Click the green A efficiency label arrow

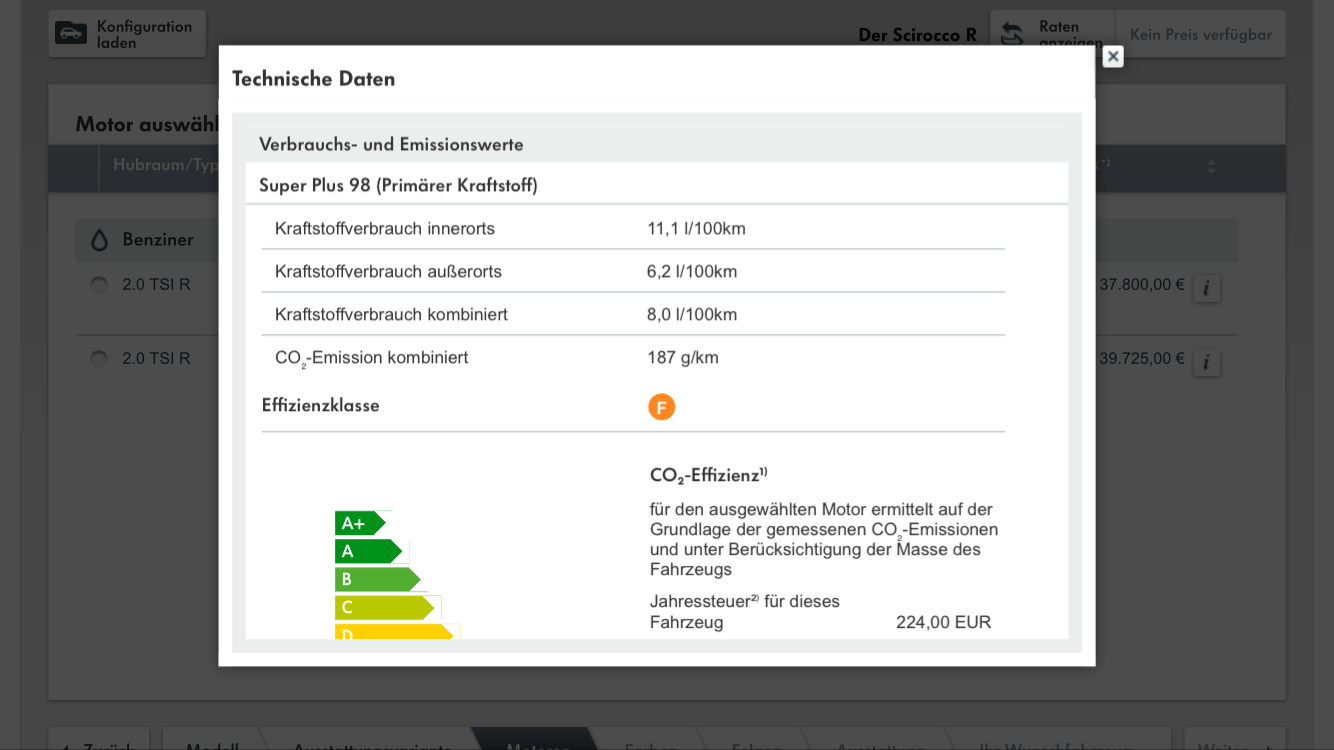coord(368,551)
